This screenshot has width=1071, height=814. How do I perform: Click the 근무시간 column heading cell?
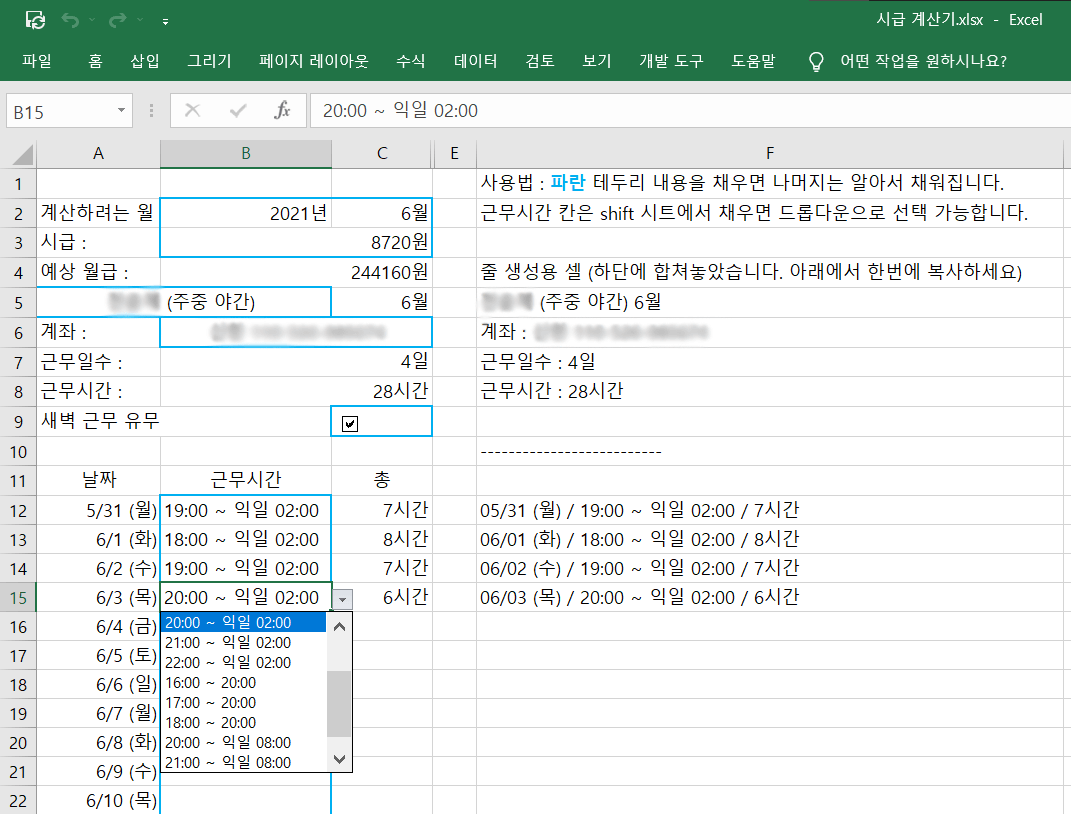[246, 480]
